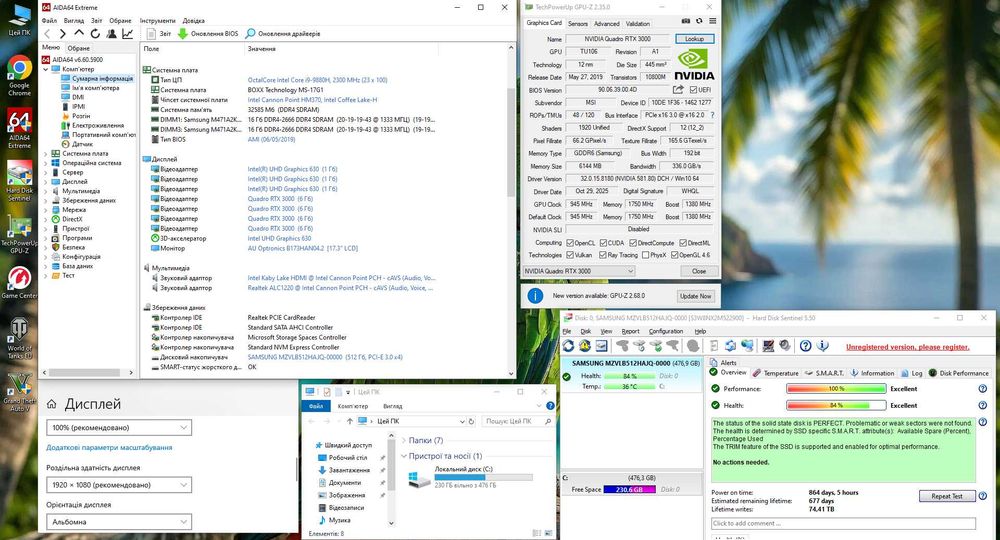Click GPU-Z refresh icon

[x=699, y=21]
